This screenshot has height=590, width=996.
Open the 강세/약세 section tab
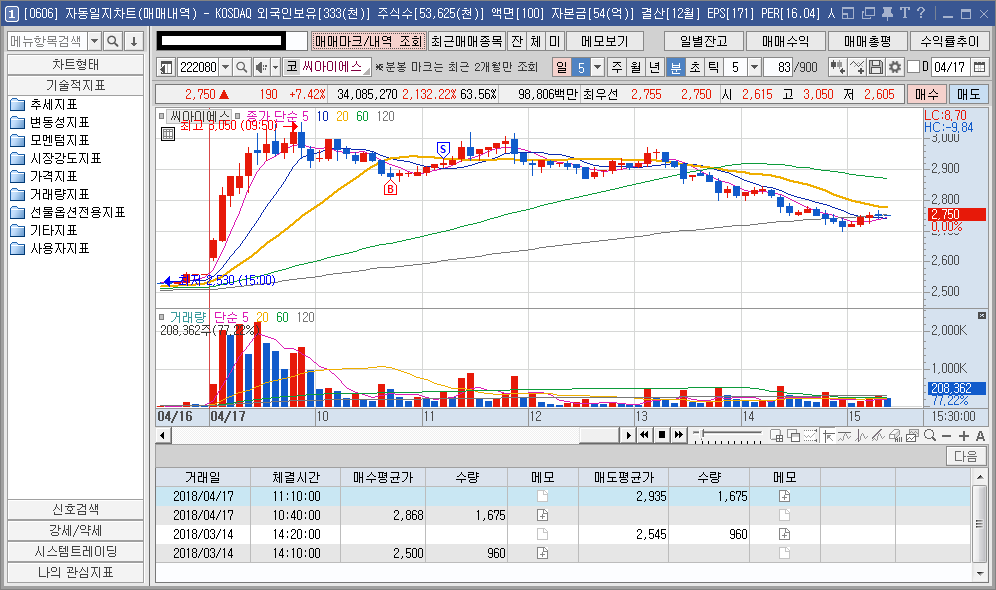tap(76, 530)
